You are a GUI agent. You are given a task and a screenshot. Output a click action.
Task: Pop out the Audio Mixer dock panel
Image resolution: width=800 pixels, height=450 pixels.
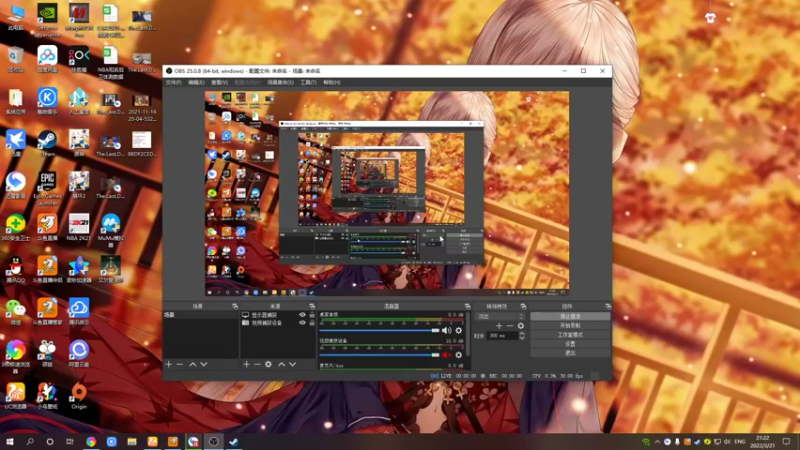pyautogui.click(x=467, y=306)
